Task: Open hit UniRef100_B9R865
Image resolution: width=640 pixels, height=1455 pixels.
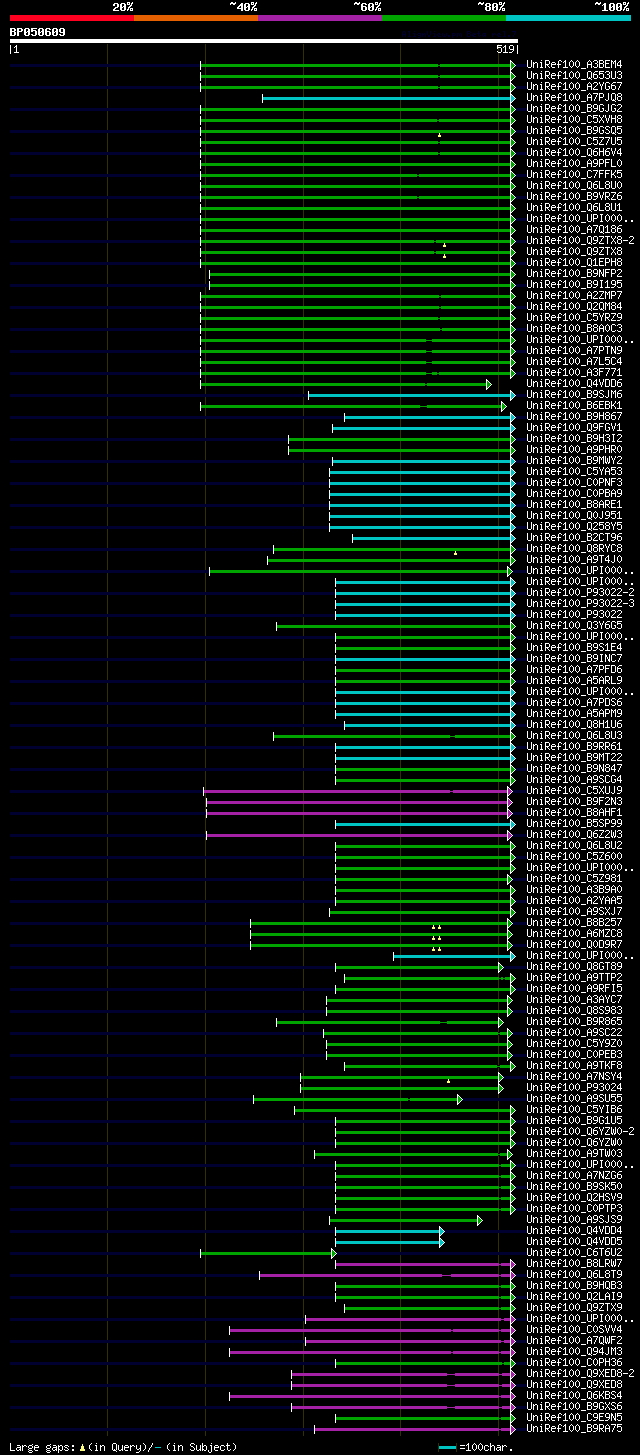Action: (574, 1022)
